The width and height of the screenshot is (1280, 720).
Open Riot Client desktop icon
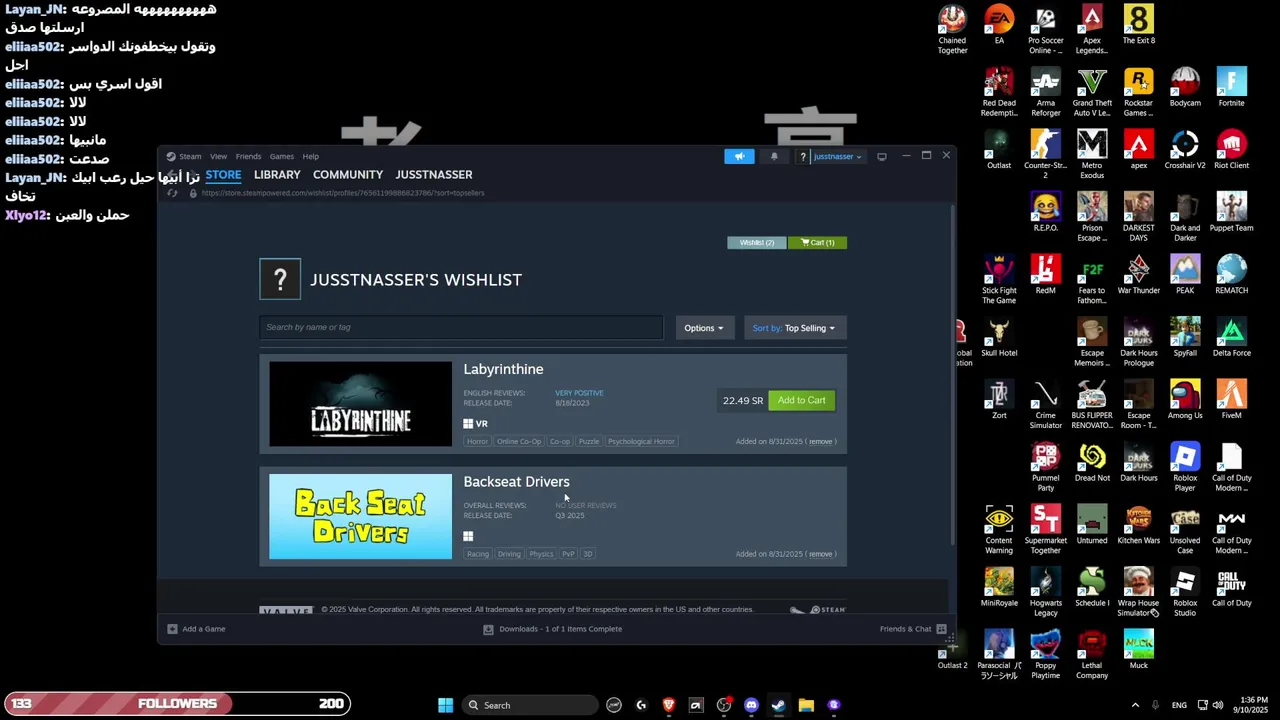(1231, 150)
